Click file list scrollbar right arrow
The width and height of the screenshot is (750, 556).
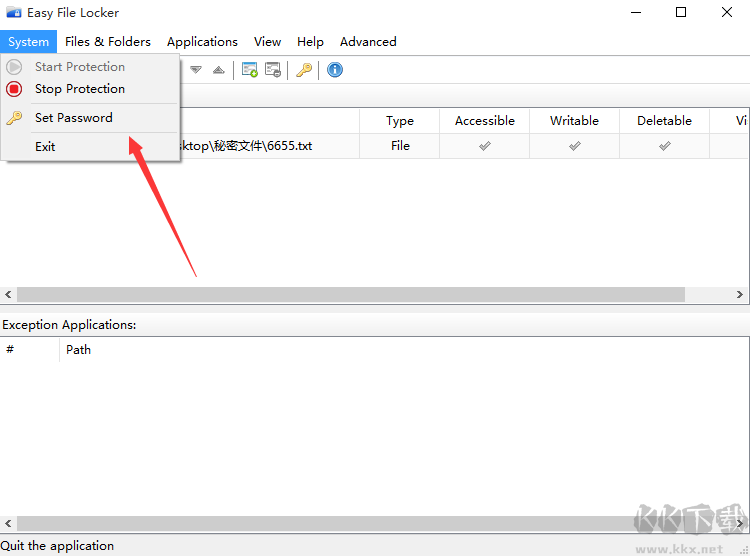(x=740, y=294)
